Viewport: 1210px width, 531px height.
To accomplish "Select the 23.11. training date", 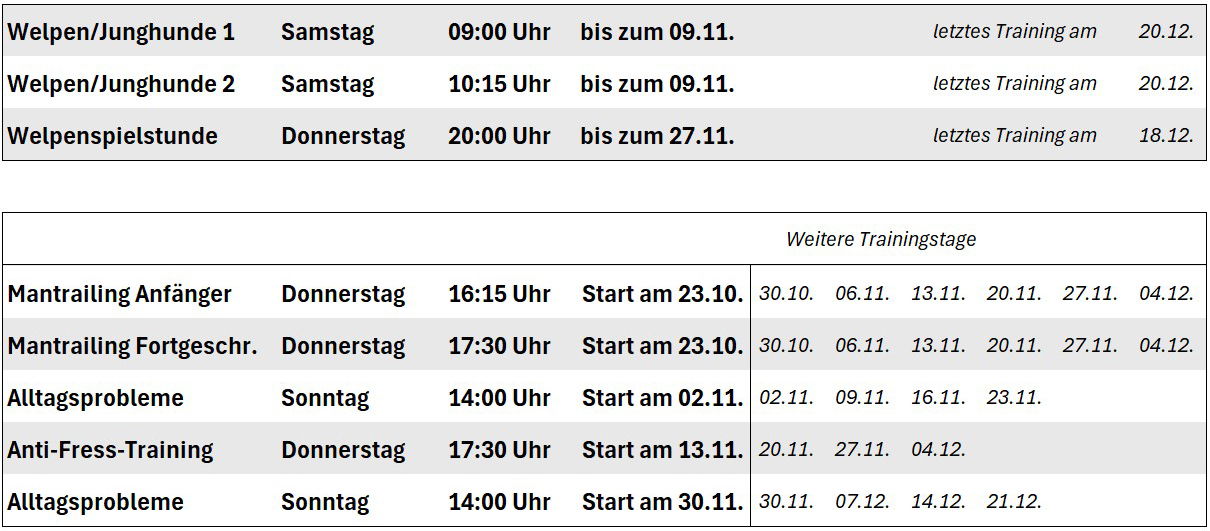I will click(1014, 398).
